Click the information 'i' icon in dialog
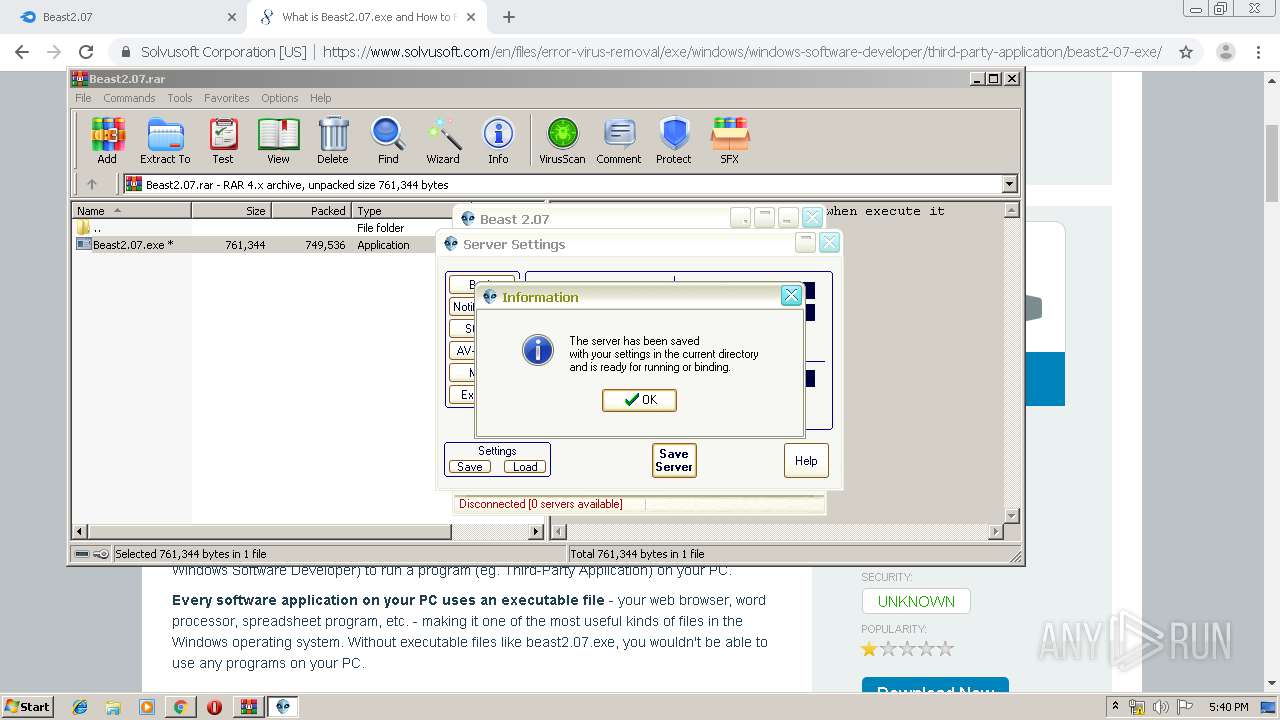1280x720 pixels. 538,350
